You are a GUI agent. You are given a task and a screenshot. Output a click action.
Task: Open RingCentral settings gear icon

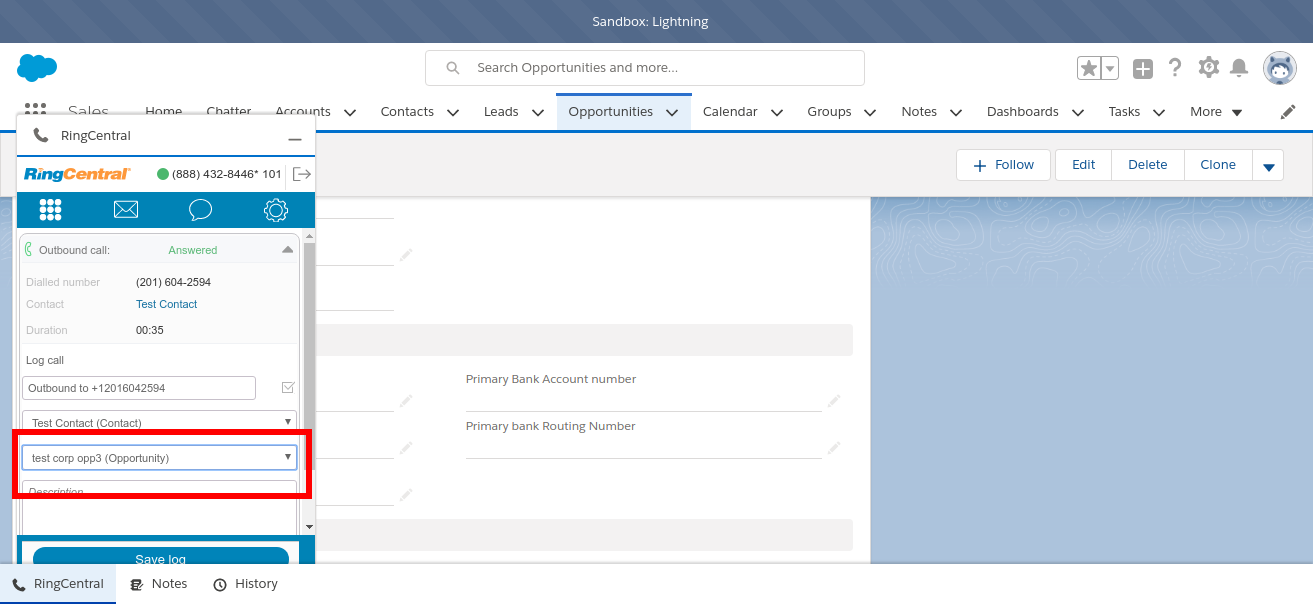[275, 210]
